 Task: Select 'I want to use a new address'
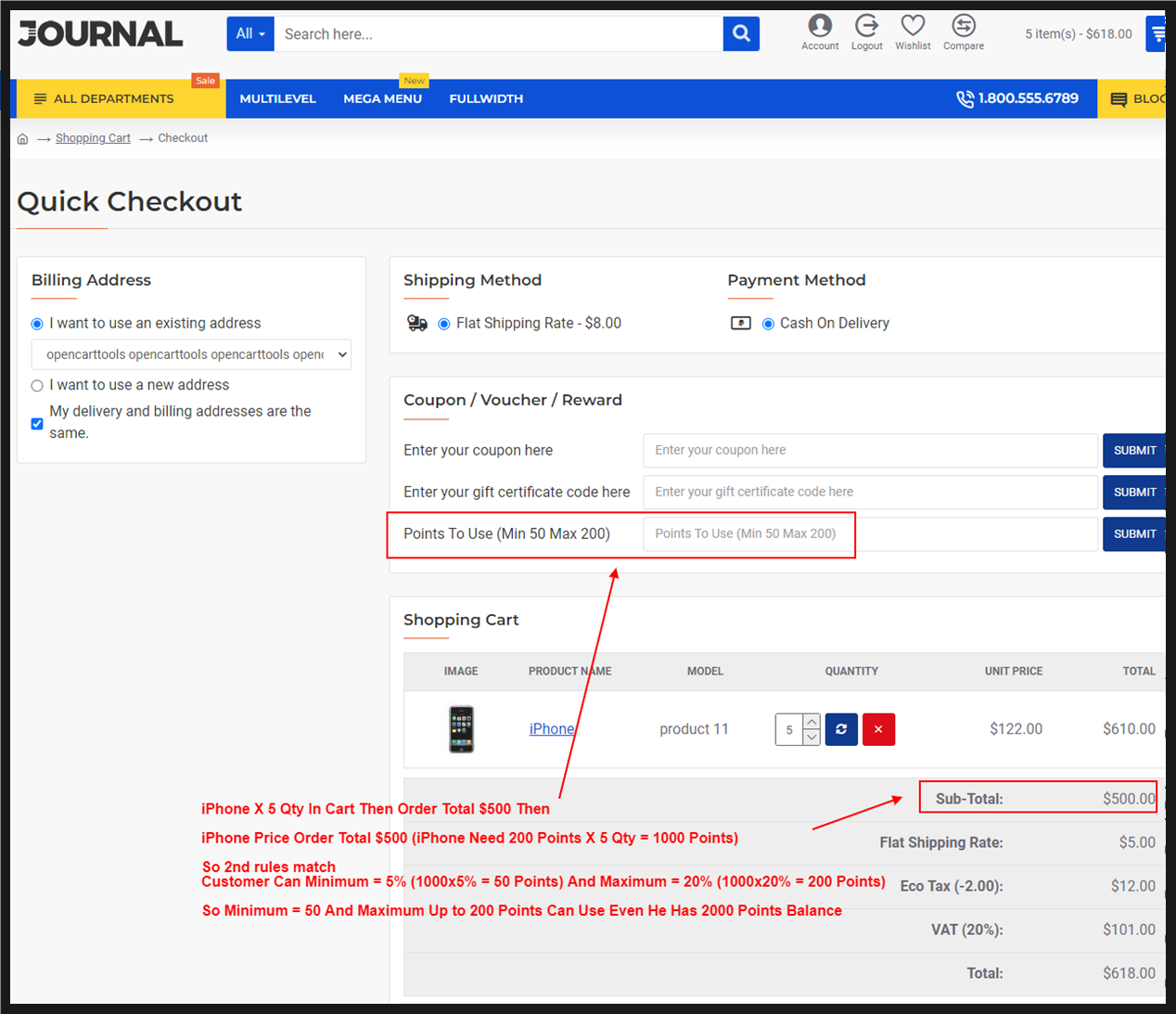[x=37, y=386]
